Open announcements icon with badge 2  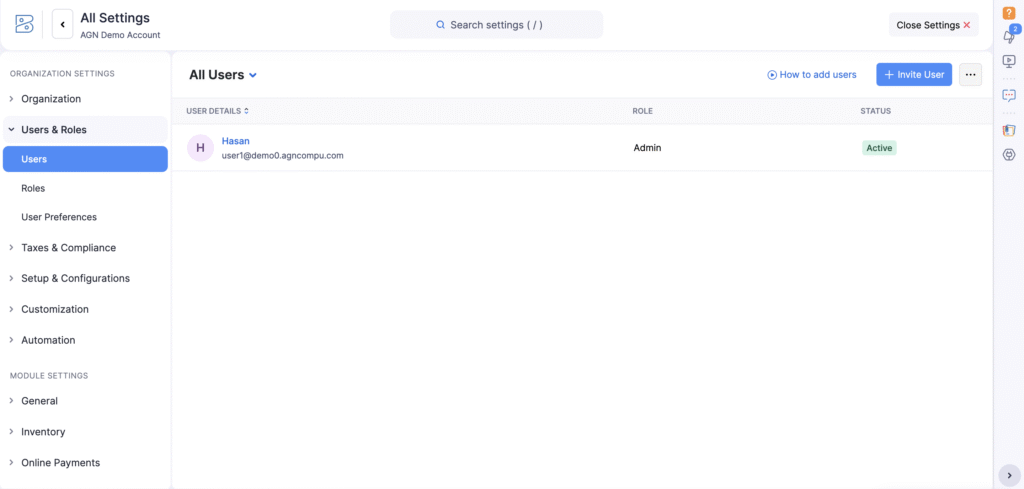(x=1009, y=35)
